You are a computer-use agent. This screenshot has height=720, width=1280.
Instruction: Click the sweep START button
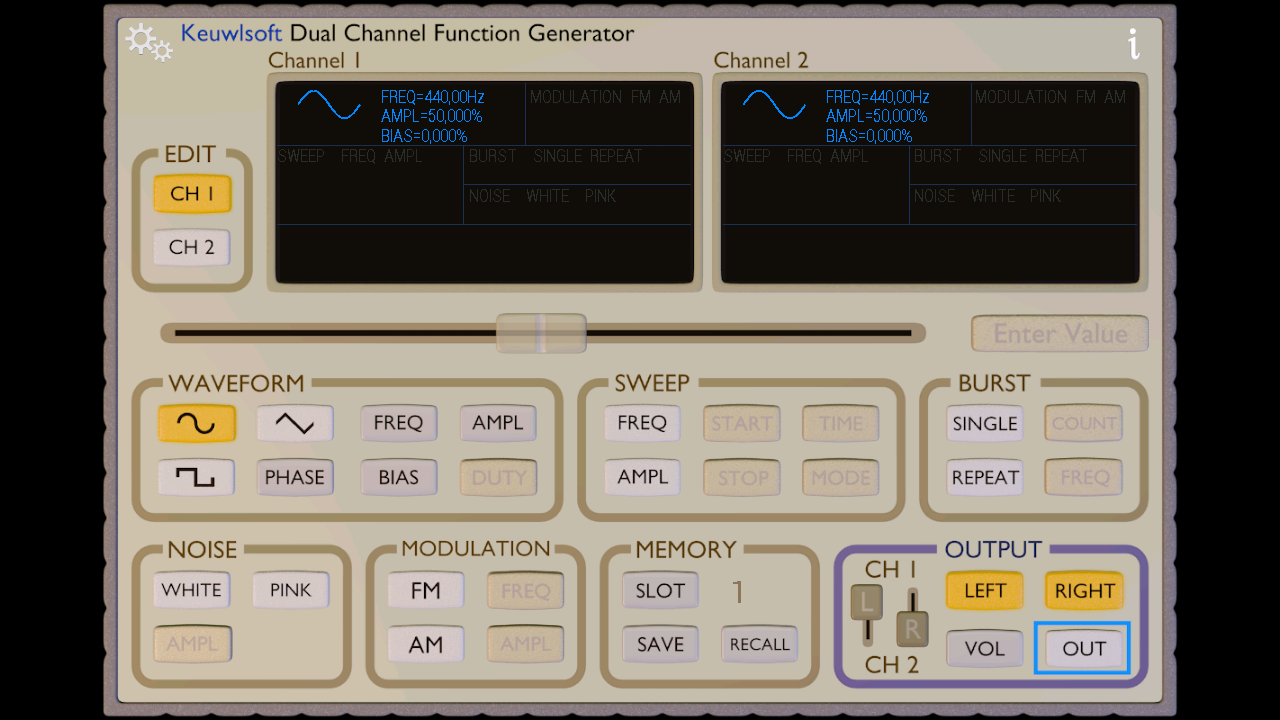[742, 423]
